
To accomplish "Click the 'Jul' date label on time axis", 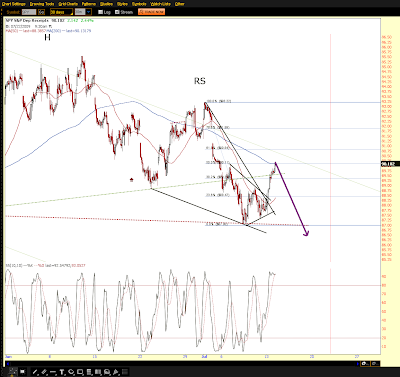I will pos(205,356).
